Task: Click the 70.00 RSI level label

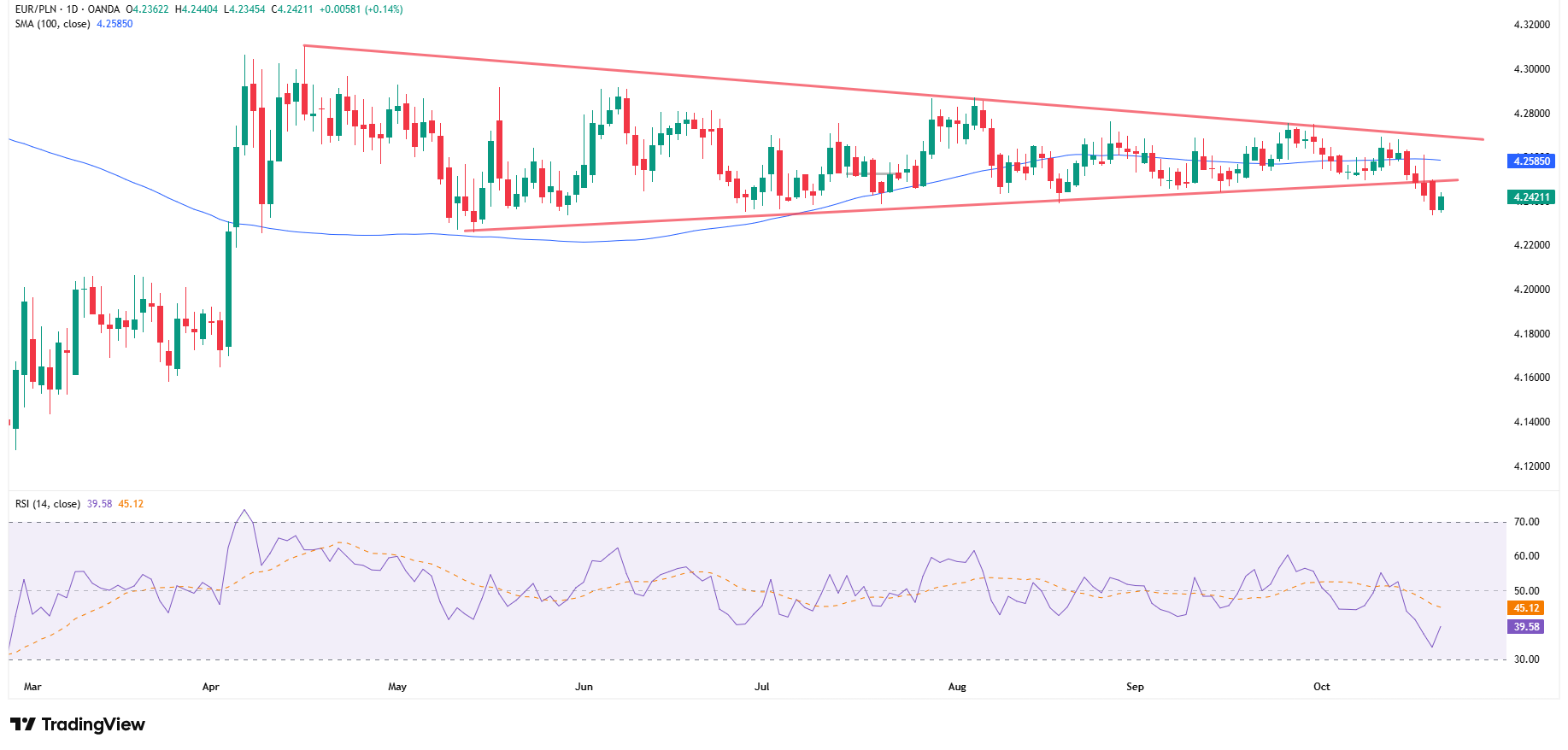Action: pos(1526,522)
